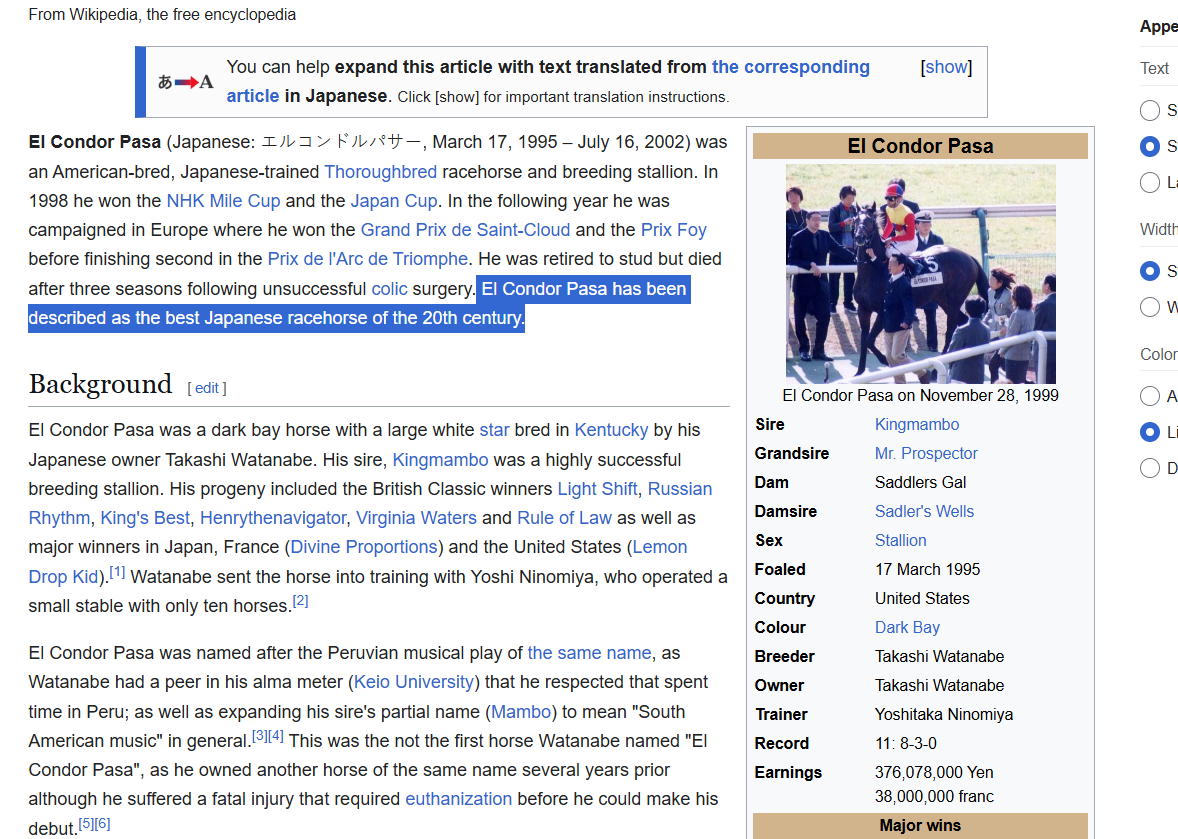Open the Russian Rhythm link
This screenshot has width=1178, height=839.
[x=370, y=503]
